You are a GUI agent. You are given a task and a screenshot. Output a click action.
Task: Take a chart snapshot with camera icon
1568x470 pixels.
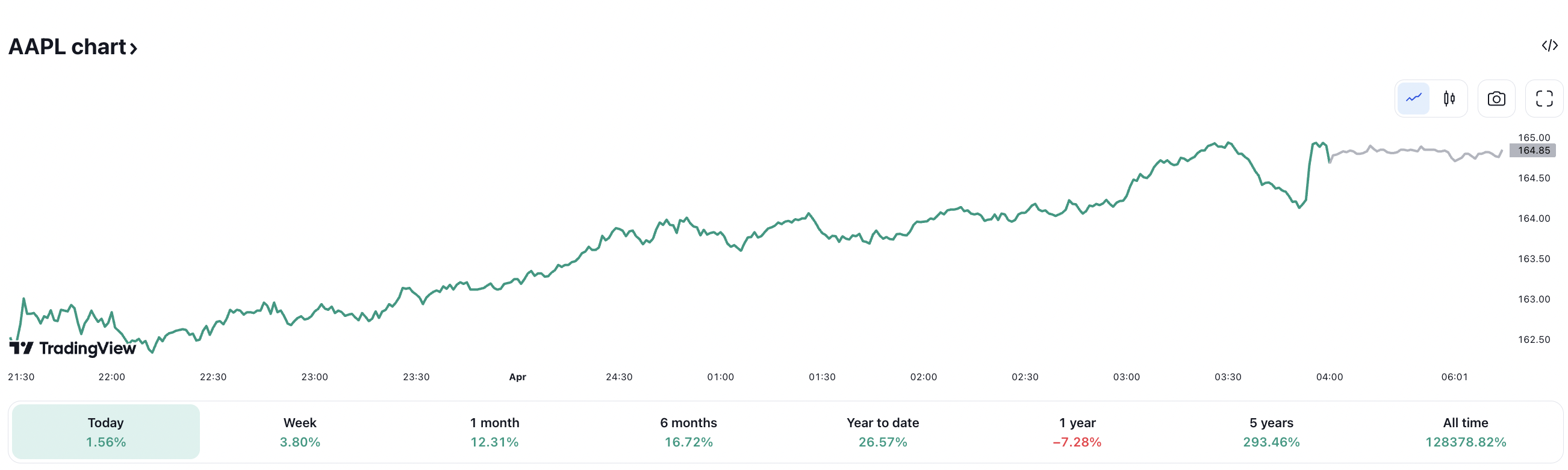1496,99
